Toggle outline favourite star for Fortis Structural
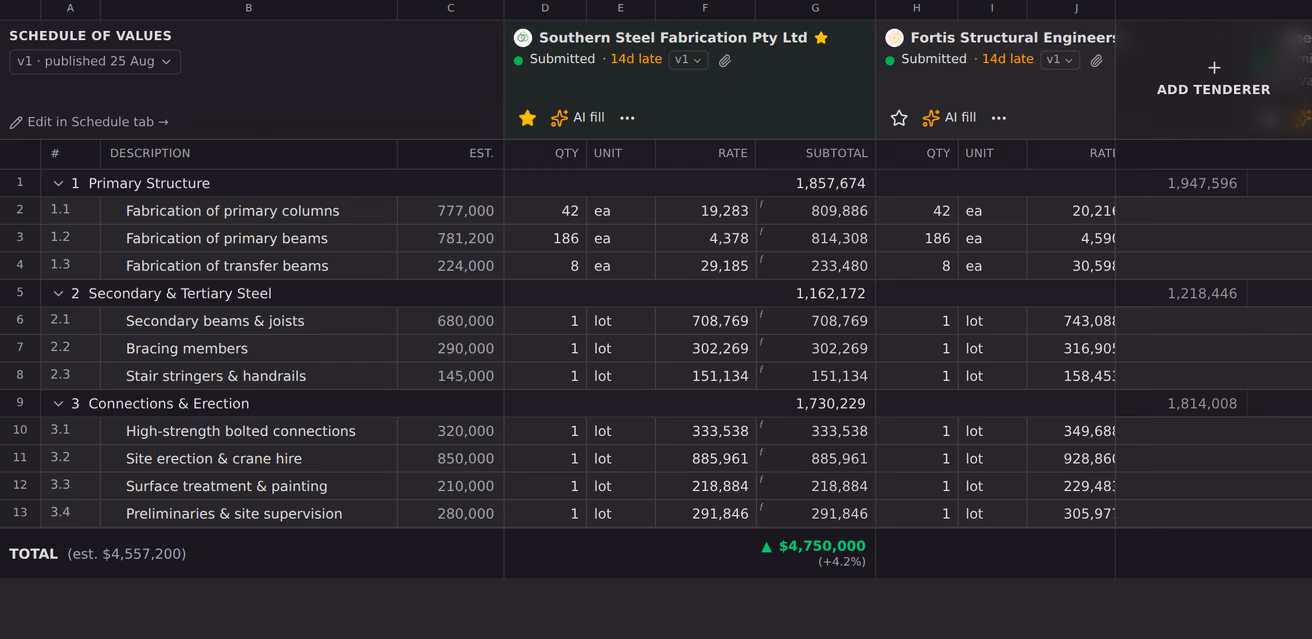Viewport: 1312px width, 639px height. [x=899, y=118]
